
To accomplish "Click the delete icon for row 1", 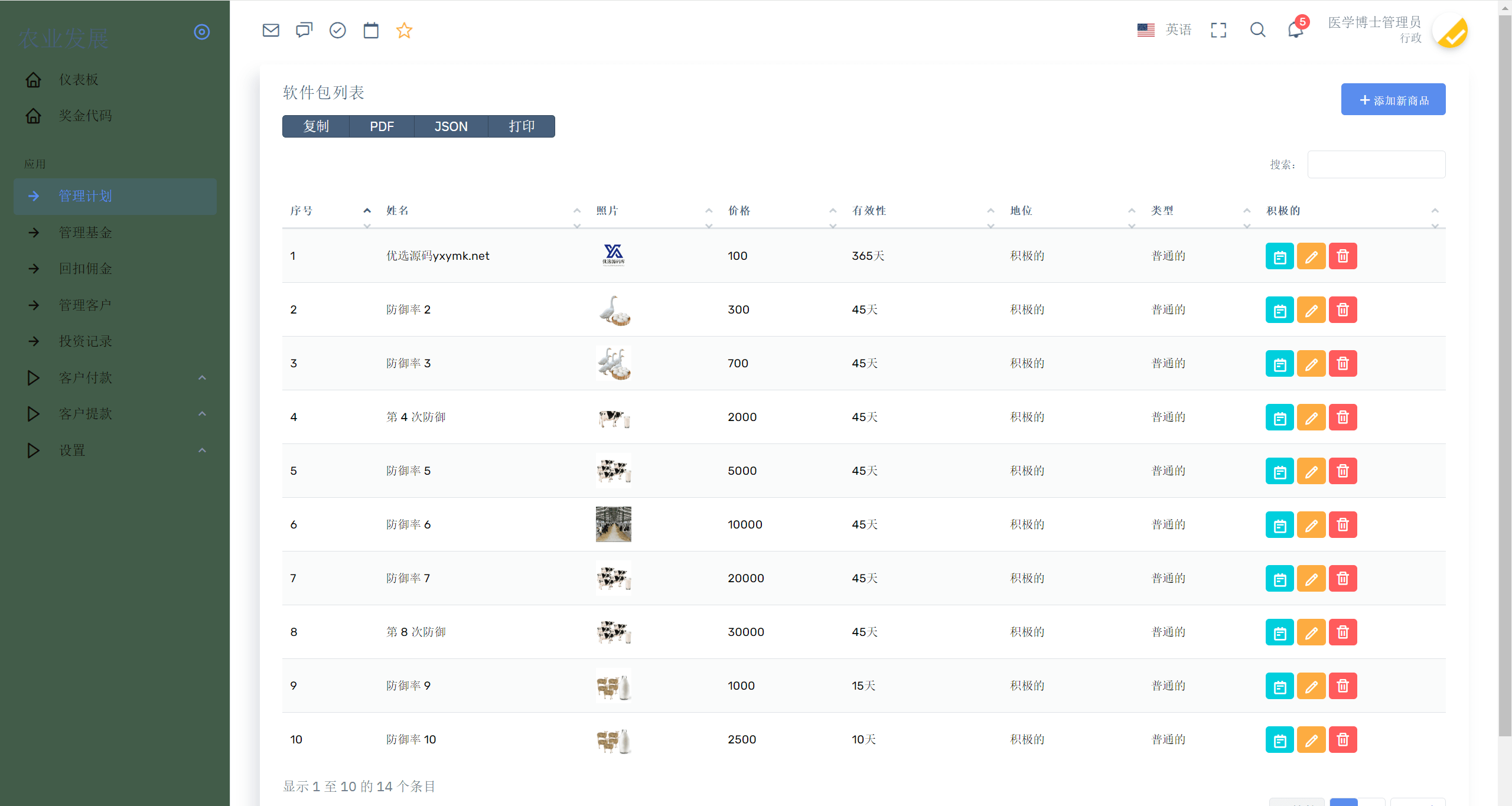I will tap(1342, 256).
